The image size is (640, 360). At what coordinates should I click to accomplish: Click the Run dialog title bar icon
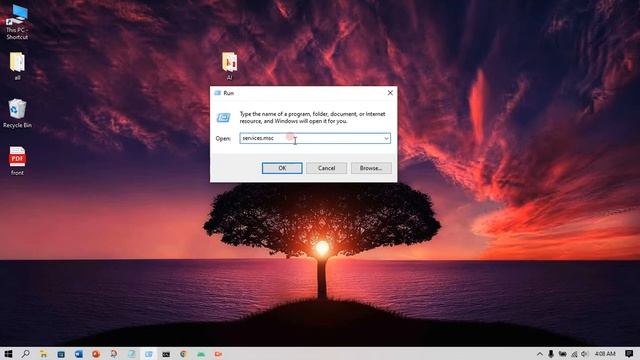coord(218,93)
